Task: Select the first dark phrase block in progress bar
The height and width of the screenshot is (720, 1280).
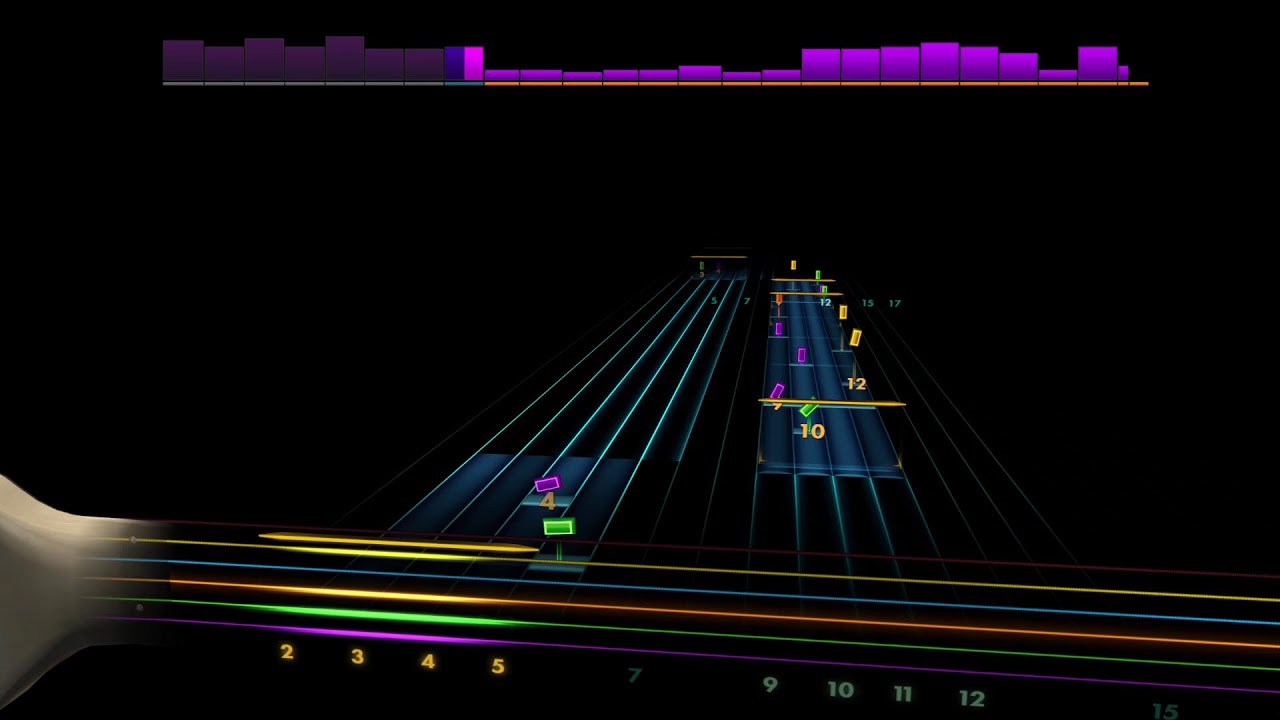Action: point(183,60)
